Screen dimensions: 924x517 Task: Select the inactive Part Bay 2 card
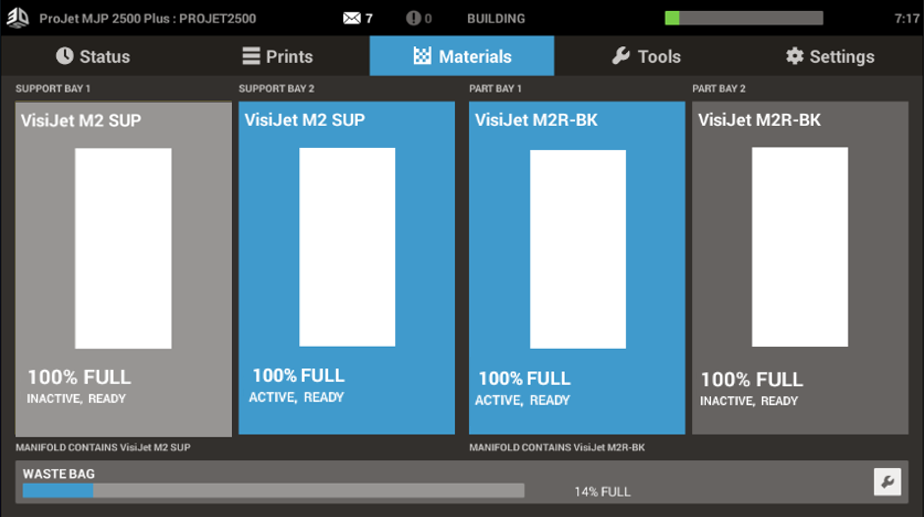(x=800, y=269)
